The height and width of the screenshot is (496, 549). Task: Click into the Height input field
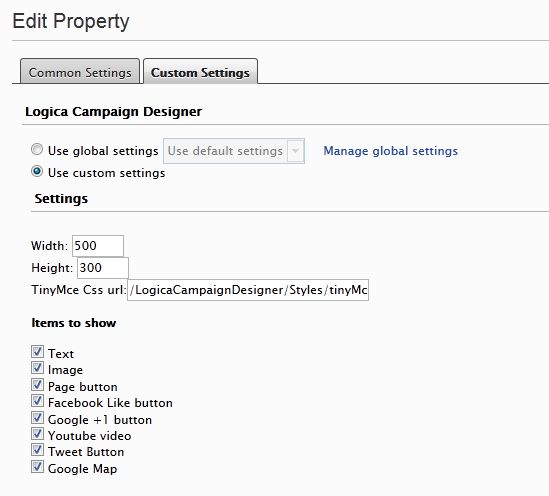103,268
